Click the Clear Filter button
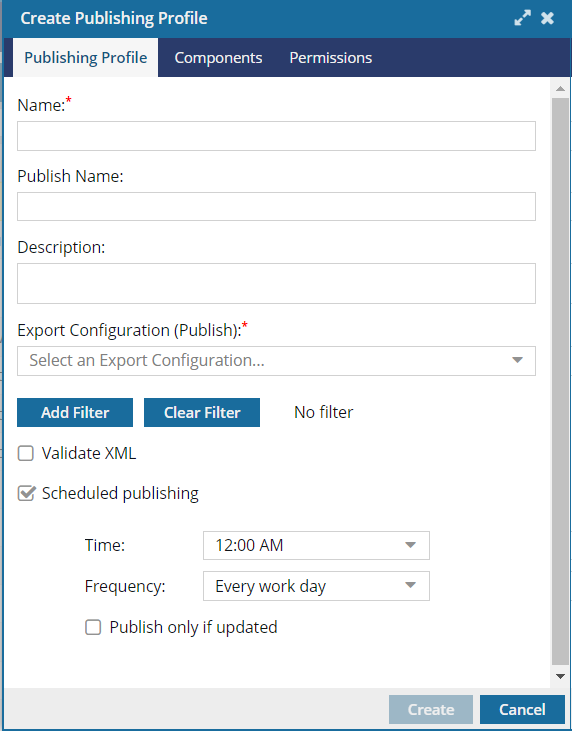Viewport: 572px width, 731px height. coord(202,413)
